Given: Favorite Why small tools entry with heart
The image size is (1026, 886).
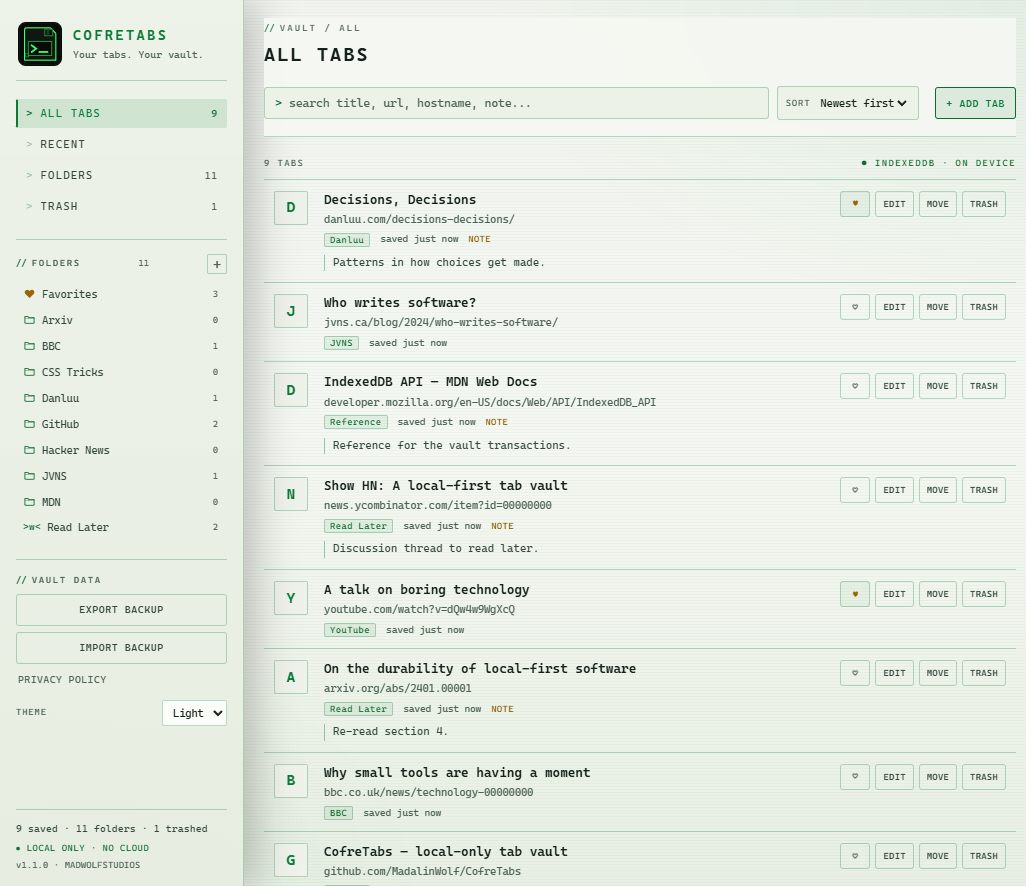Looking at the screenshot, I should click(855, 777).
